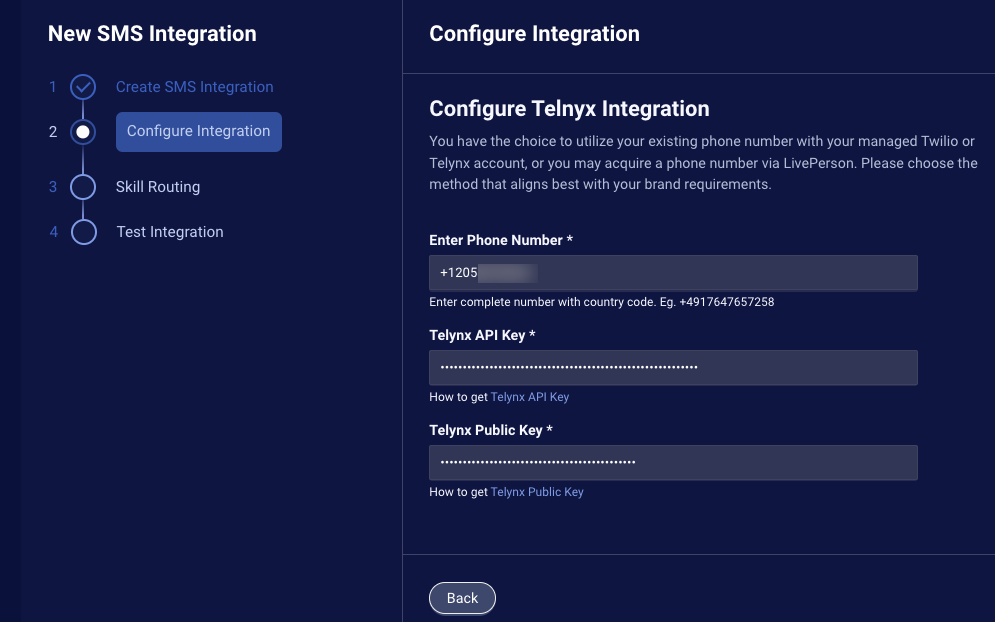Go to the Test Integration step
The height and width of the screenshot is (622, 995).
click(x=170, y=232)
